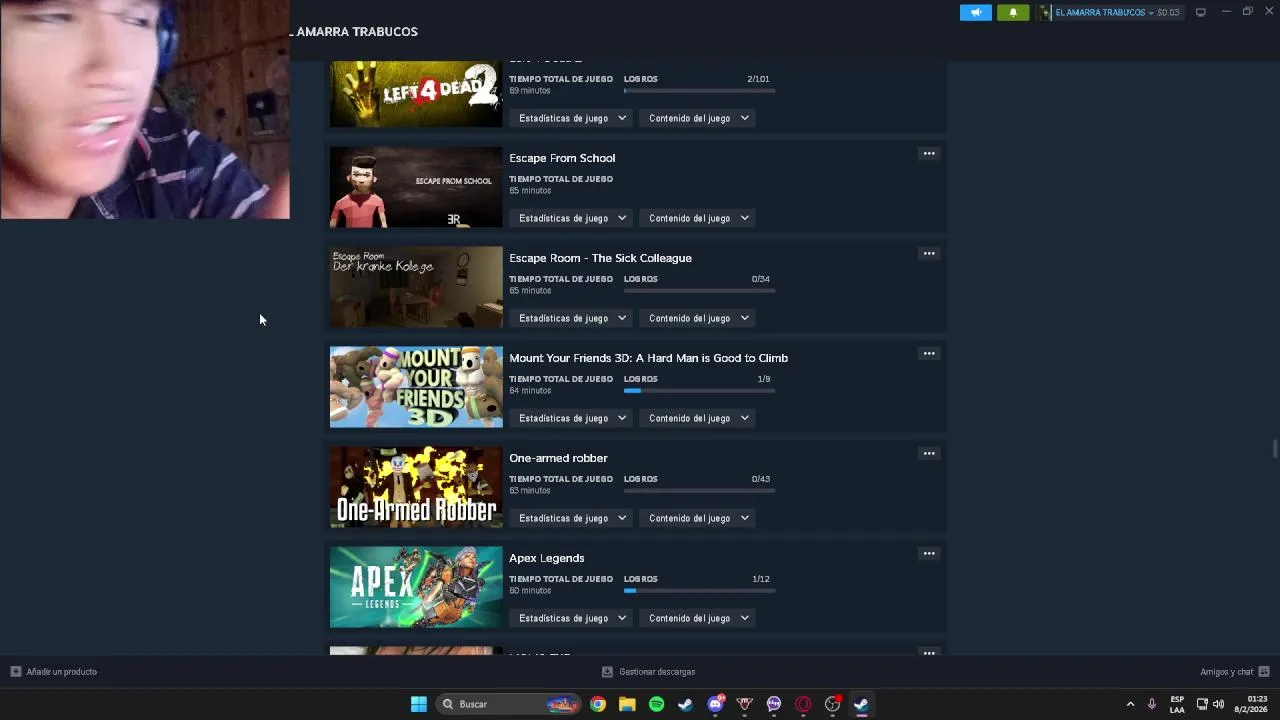Viewport: 1280px width, 720px height.
Task: Open the ESP LAA language switcher
Action: click(x=1177, y=704)
